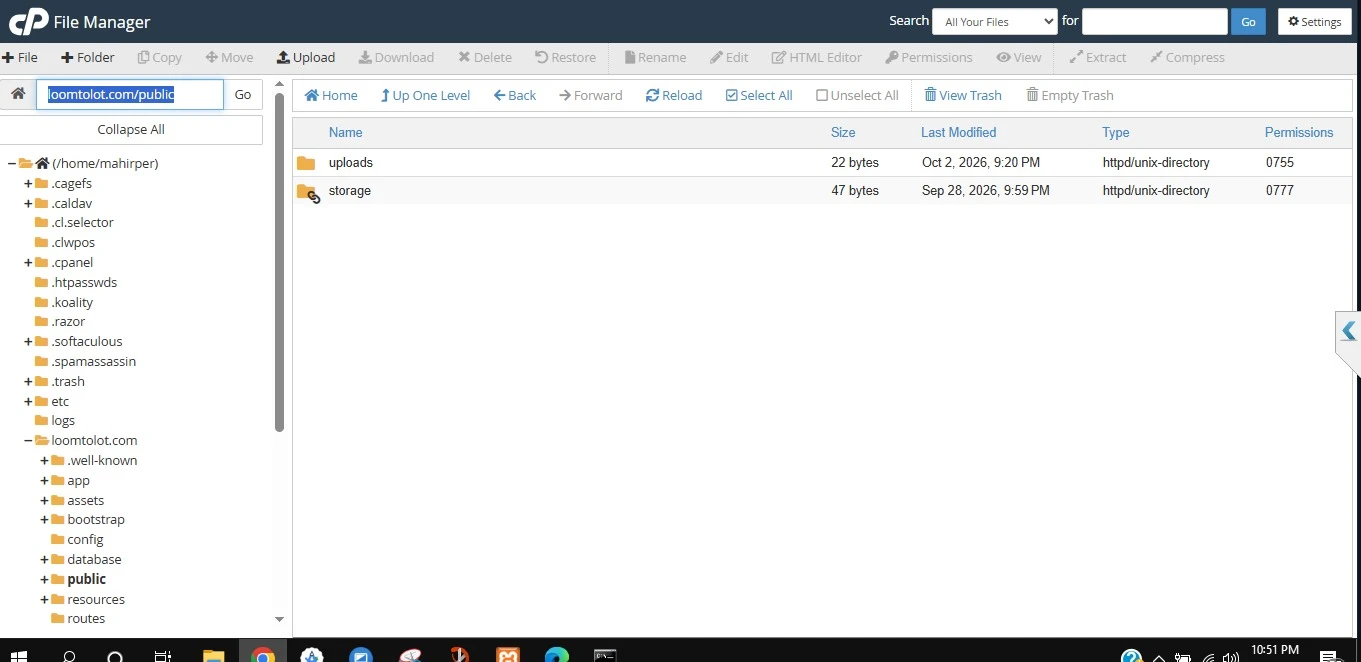Screen dimensions: 1361x662
Task: Click the Collapse All button
Action: tap(131, 129)
